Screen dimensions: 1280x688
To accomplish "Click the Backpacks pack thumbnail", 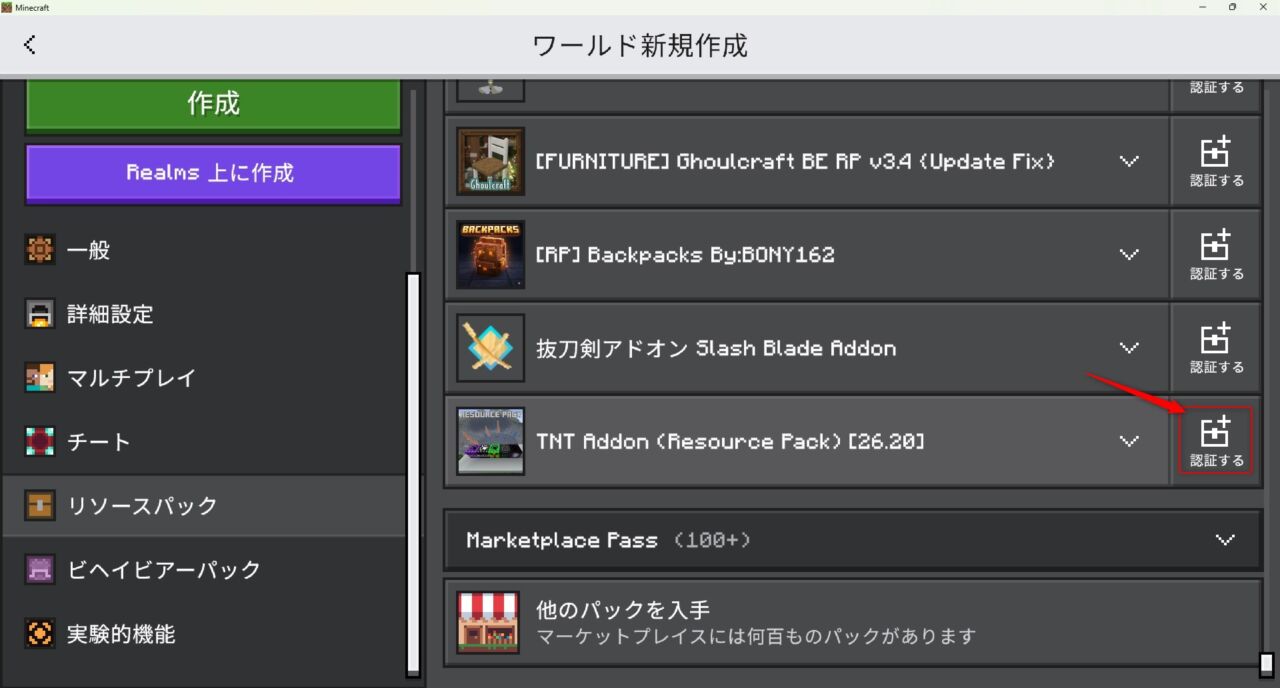I will tap(490, 254).
